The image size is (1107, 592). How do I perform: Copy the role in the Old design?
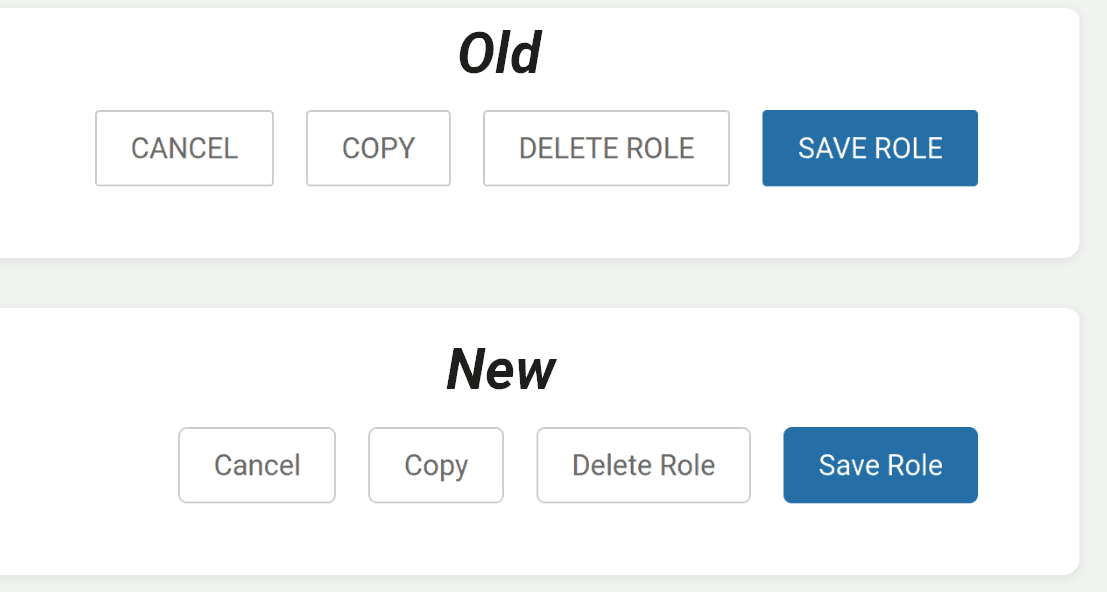tap(378, 148)
